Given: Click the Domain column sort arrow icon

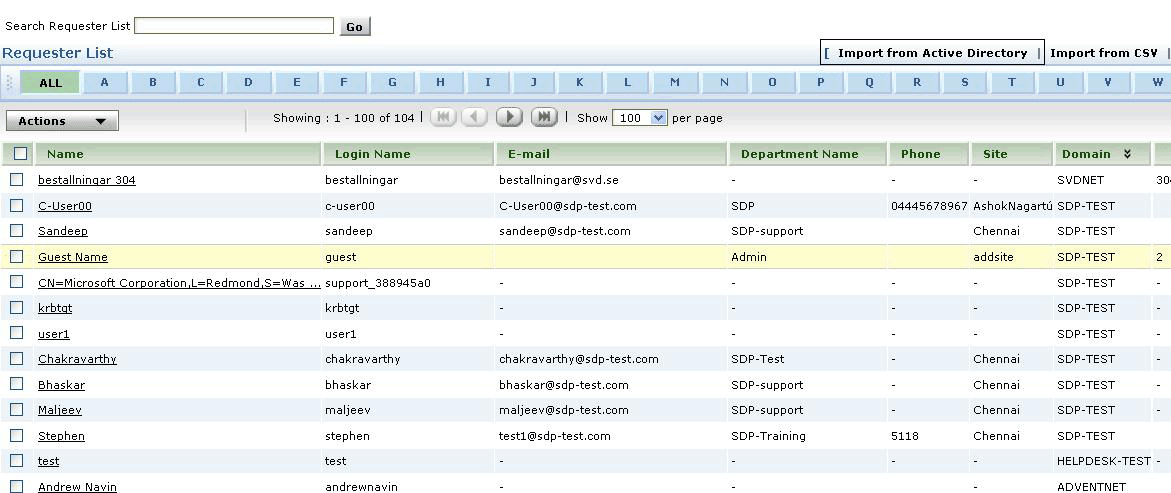Looking at the screenshot, I should coord(1127,154).
